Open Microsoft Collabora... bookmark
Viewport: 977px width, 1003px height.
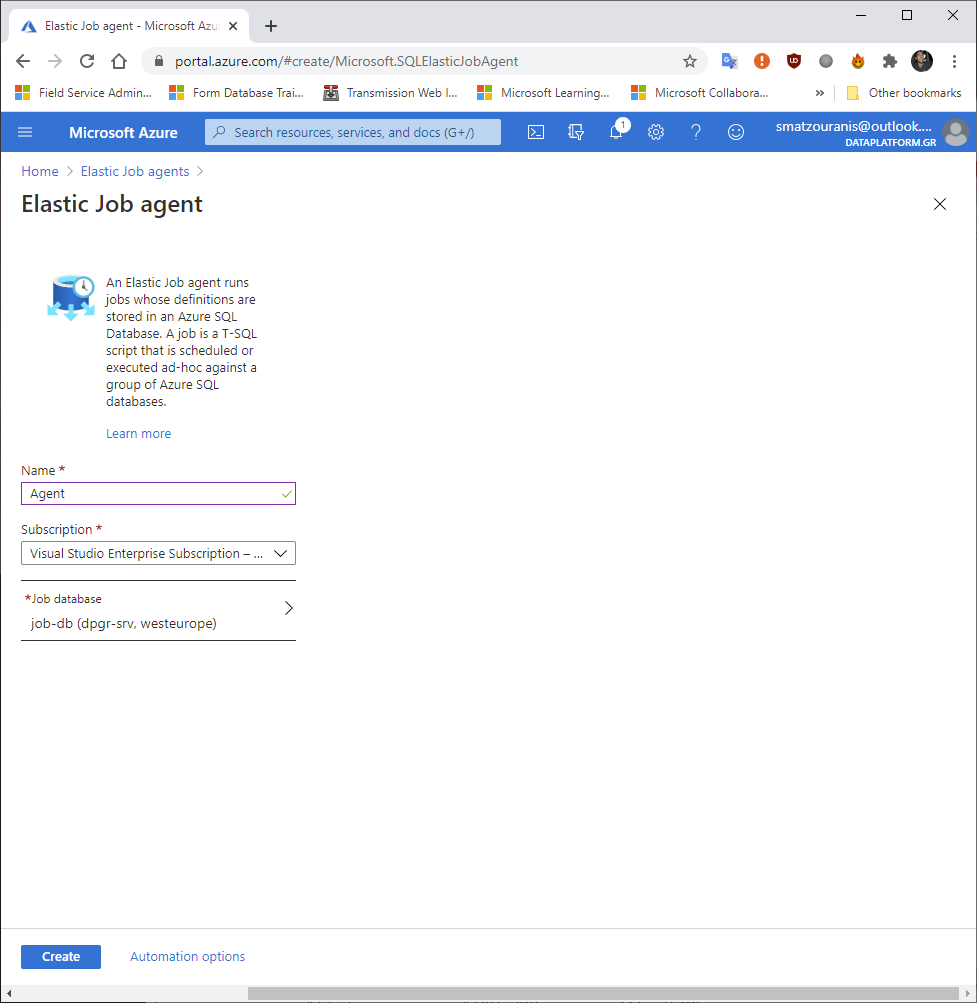point(699,93)
